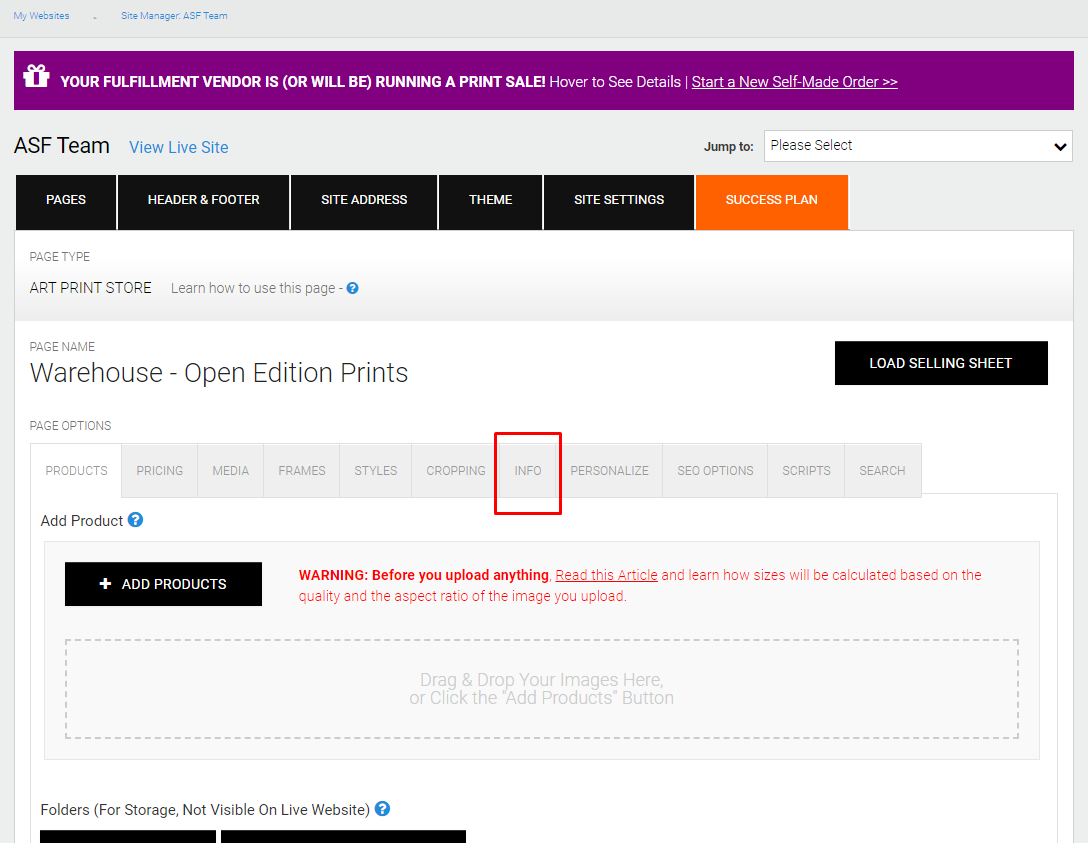Click the ADD PRODUCTS button
This screenshot has width=1088, height=843.
click(x=163, y=584)
